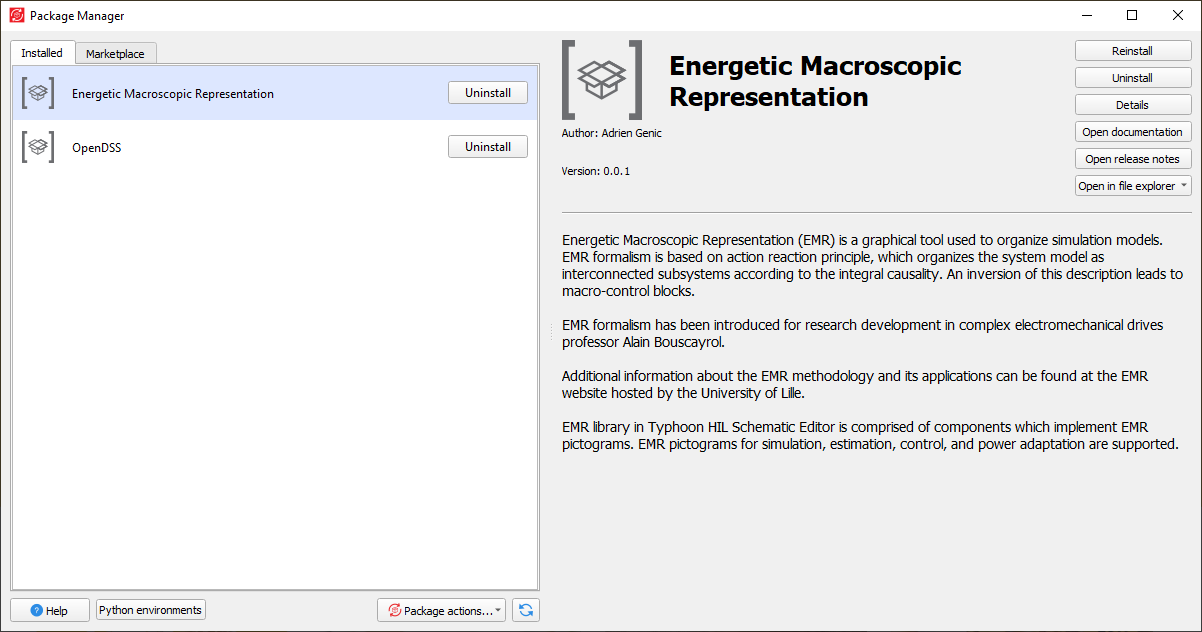This screenshot has height=632, width=1202.
Task: Maximize the Package Manager window
Action: point(1132,16)
